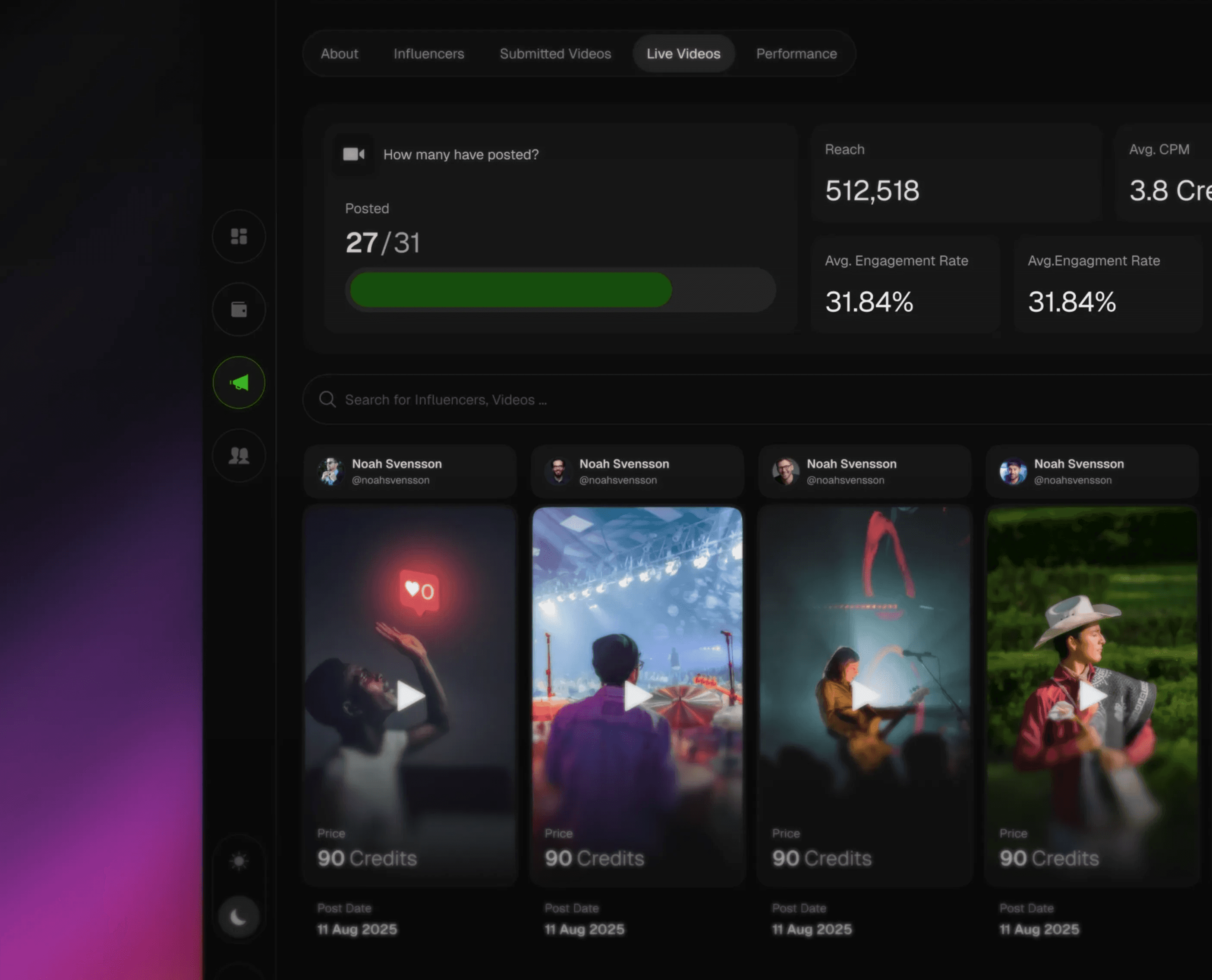Go to Submitted Videos tab

point(555,54)
